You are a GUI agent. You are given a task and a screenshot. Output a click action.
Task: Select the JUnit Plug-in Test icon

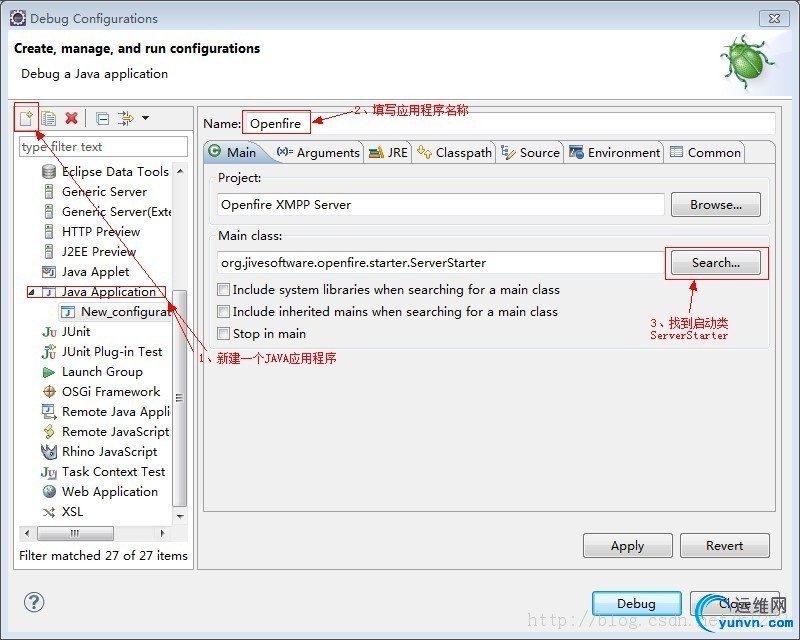[49, 352]
